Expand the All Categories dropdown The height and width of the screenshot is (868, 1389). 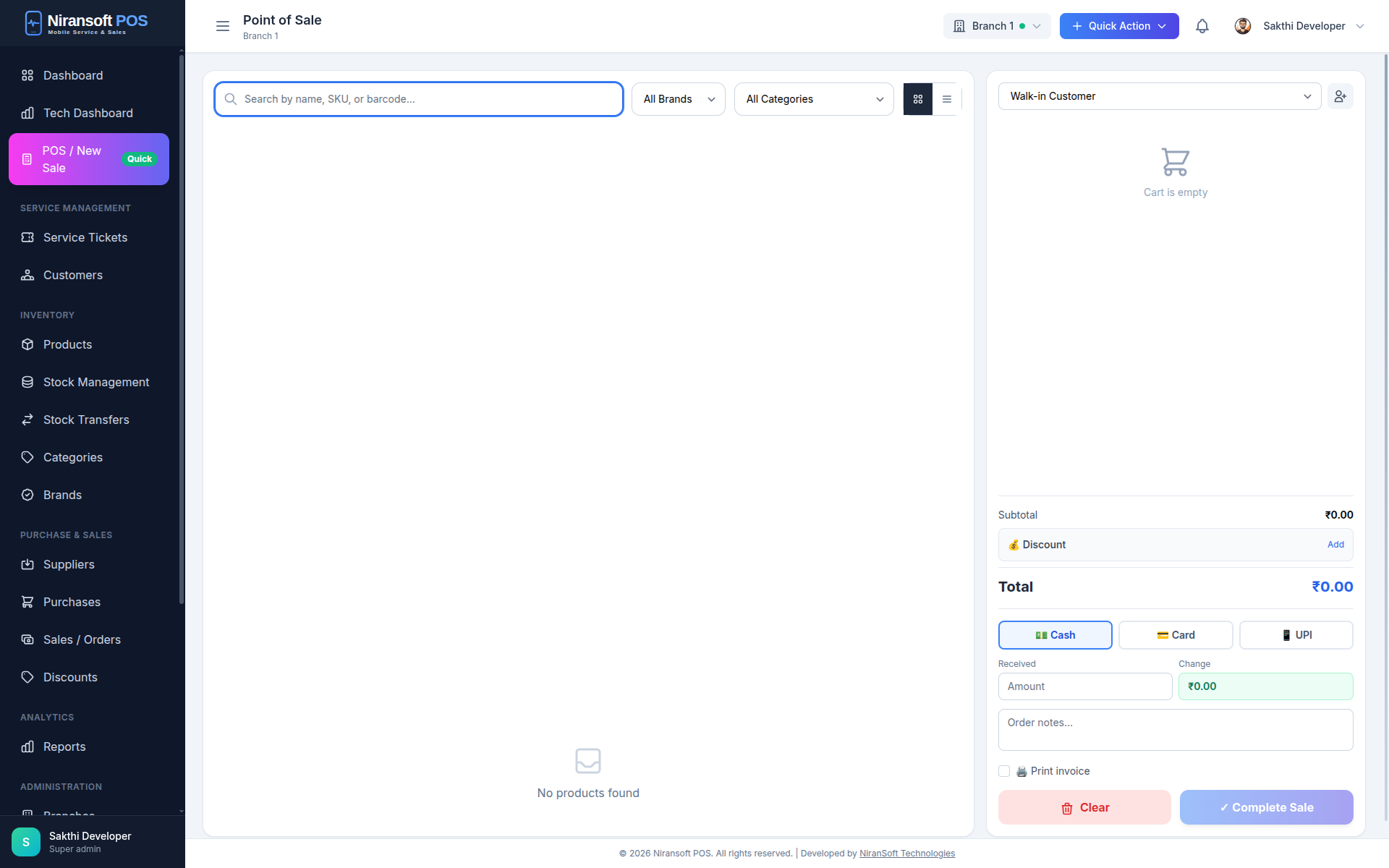point(813,99)
